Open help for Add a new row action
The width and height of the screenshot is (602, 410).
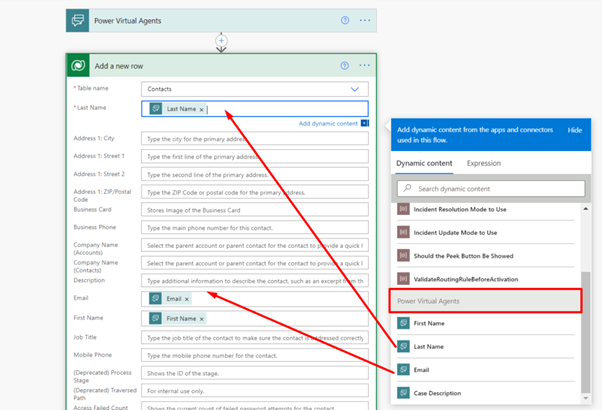[x=344, y=66]
